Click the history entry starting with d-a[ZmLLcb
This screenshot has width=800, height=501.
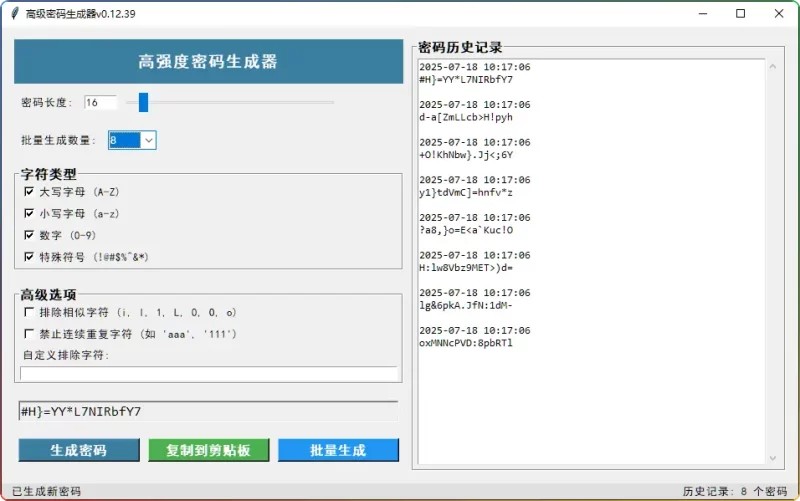(x=466, y=117)
